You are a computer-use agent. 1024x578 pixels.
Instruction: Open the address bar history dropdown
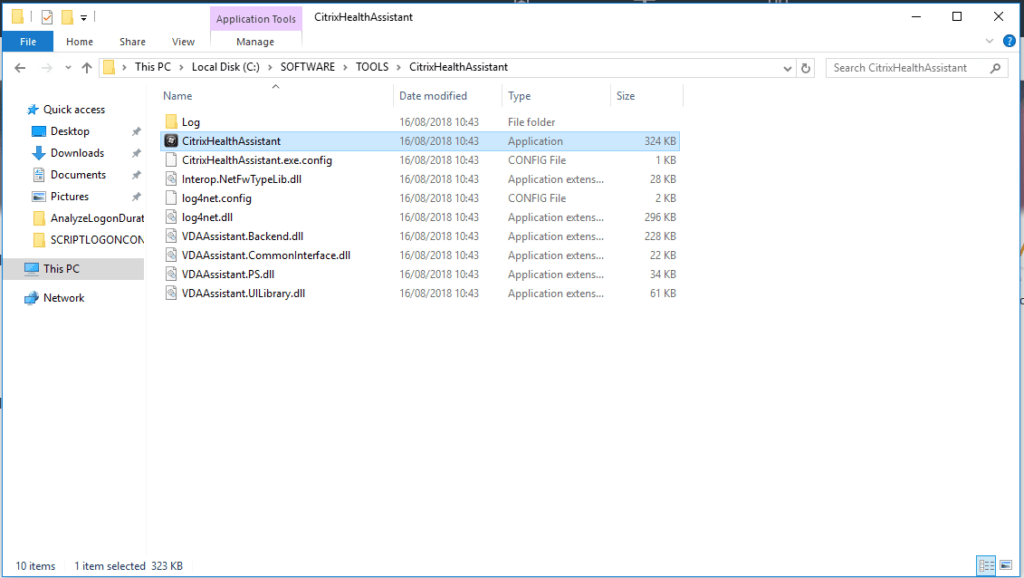[x=786, y=67]
